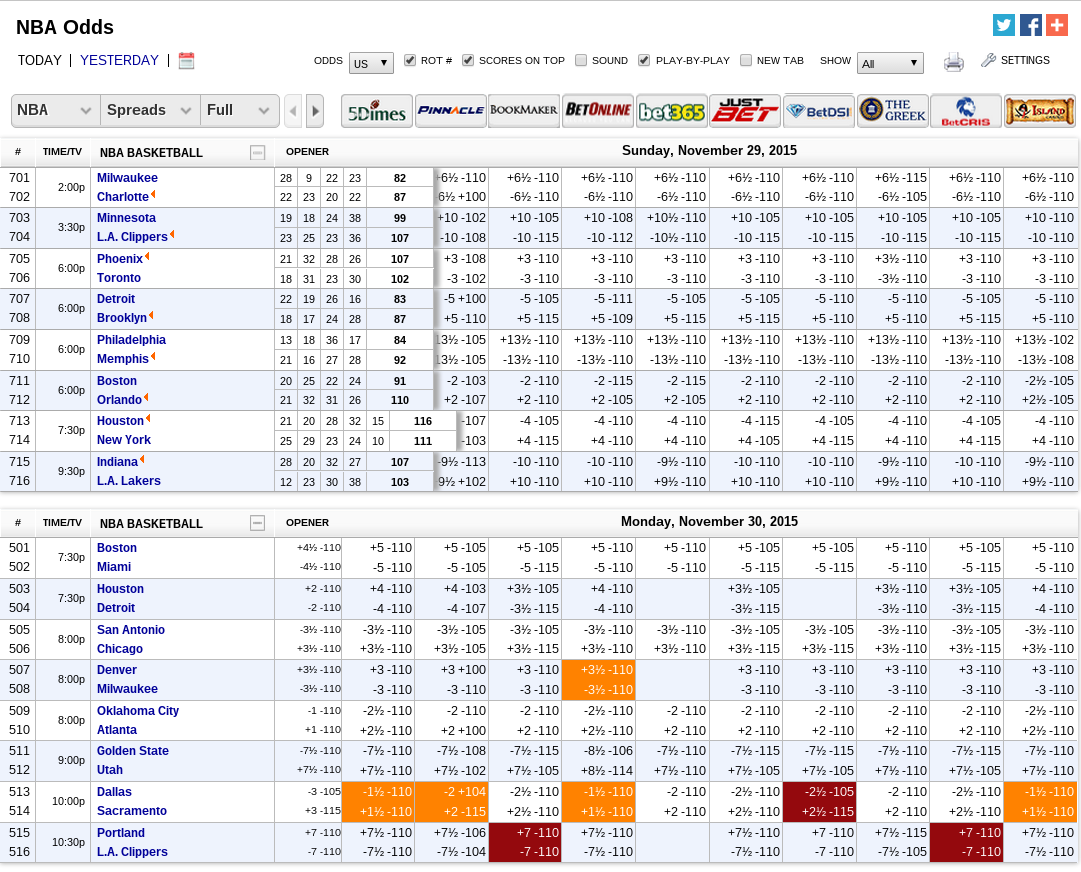The image size is (1081, 872).
Task: Open the Oklahoma City team link
Action: pos(138,711)
